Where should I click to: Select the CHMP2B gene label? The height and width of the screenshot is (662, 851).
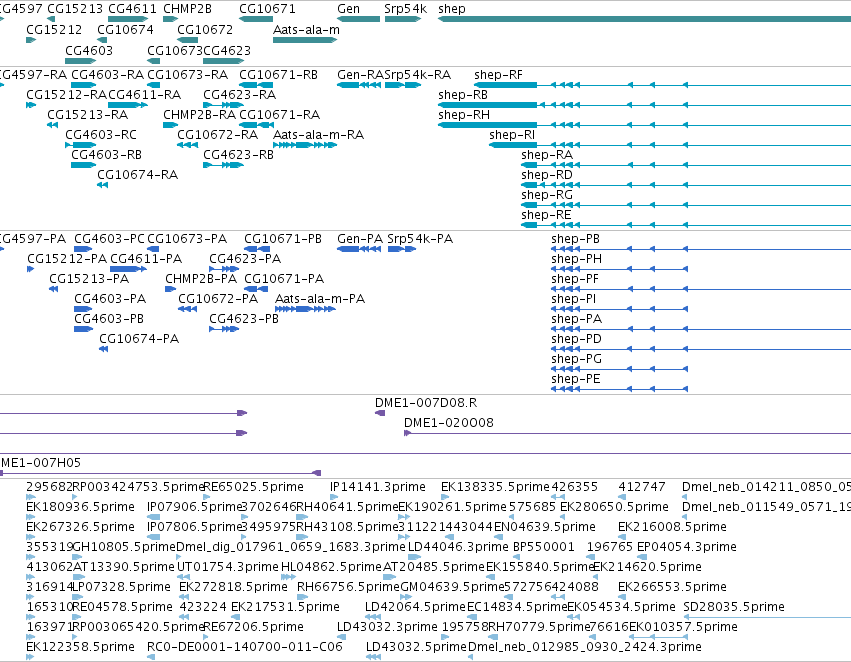(187, 9)
